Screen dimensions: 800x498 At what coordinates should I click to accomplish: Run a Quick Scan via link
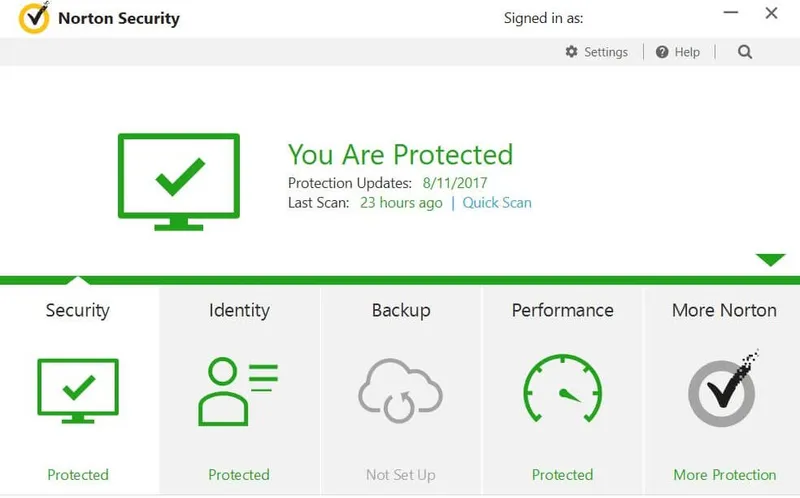coord(497,203)
